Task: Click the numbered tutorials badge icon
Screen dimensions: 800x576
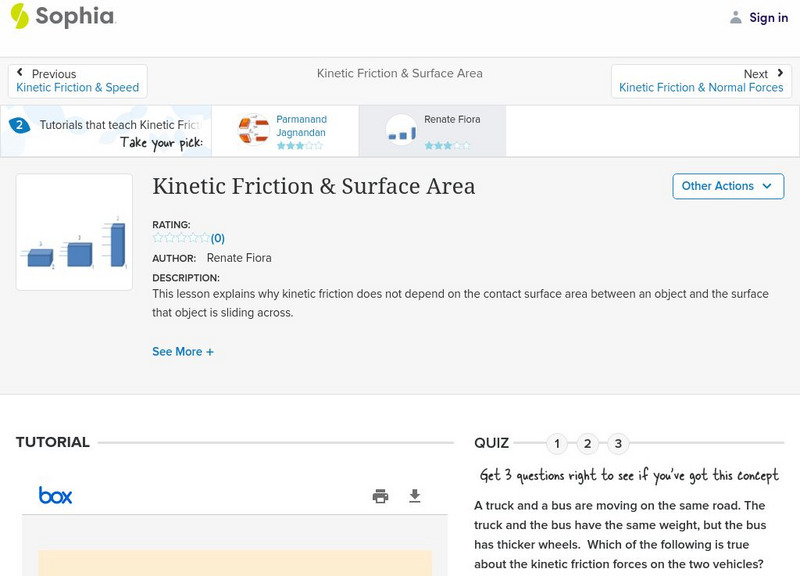Action: (x=19, y=125)
